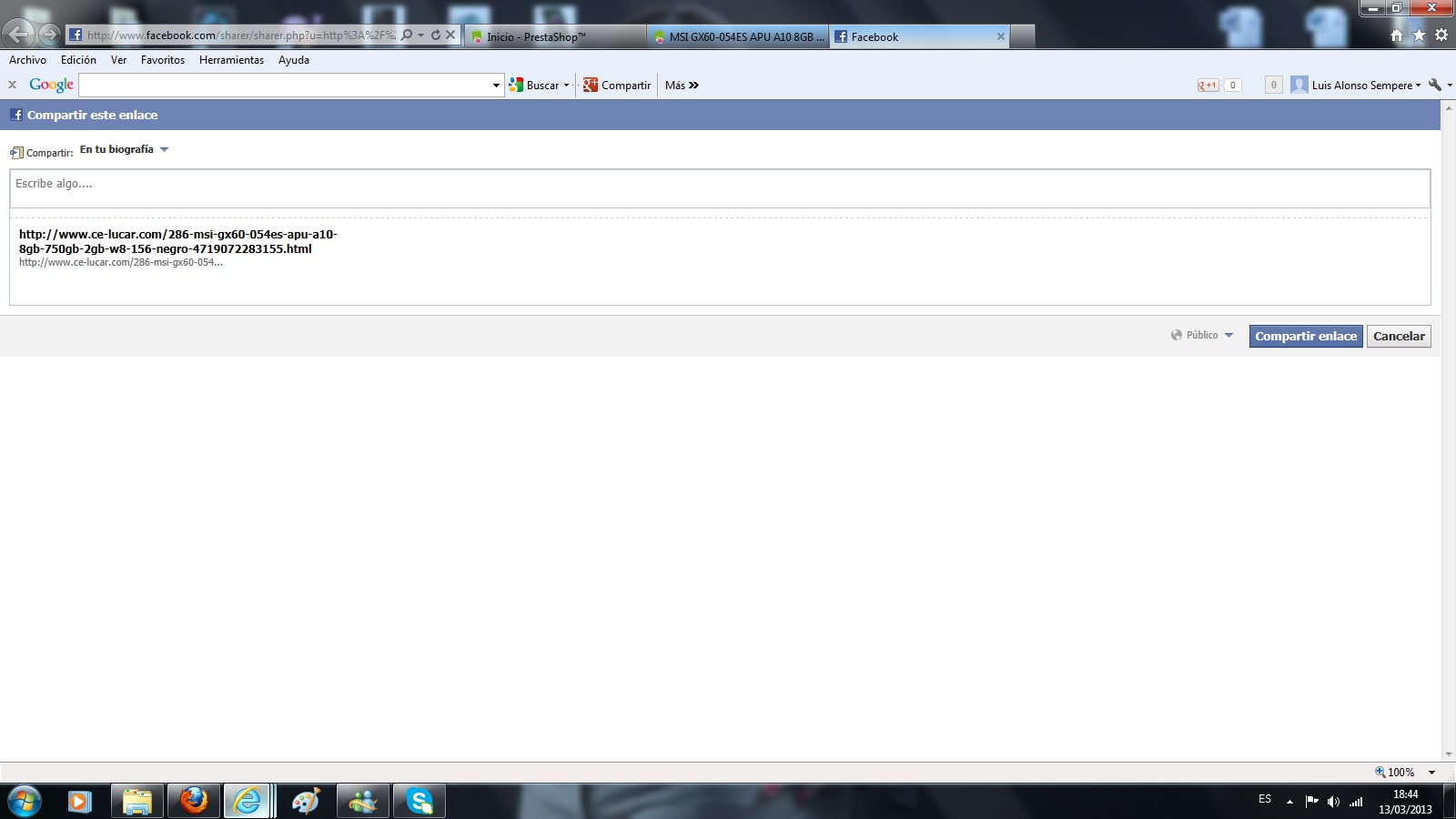Click the +1 count box showing 0
Image resolution: width=1456 pixels, height=819 pixels.
(1233, 86)
